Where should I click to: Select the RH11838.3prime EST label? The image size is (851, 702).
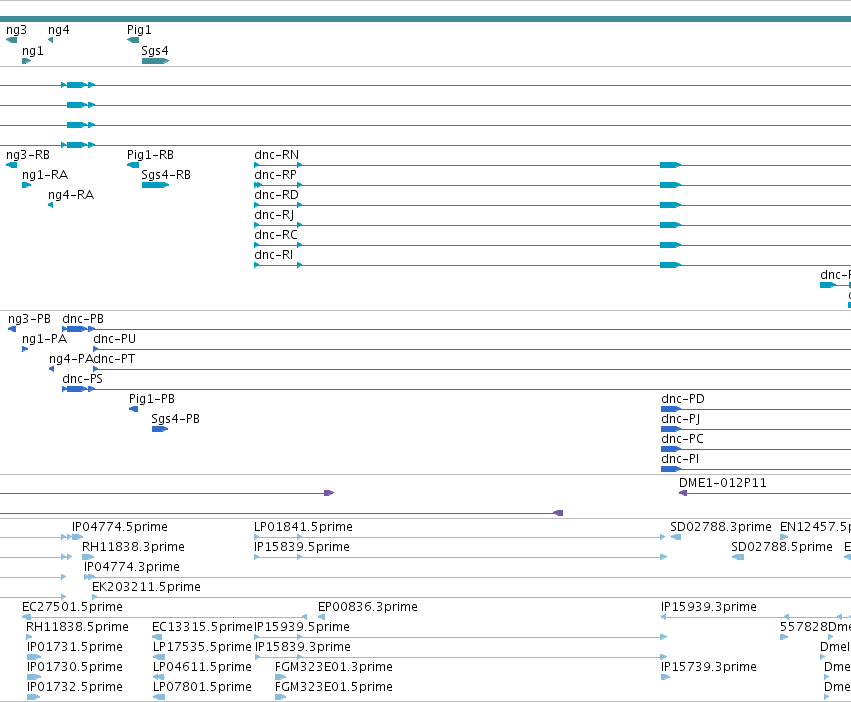coord(134,547)
